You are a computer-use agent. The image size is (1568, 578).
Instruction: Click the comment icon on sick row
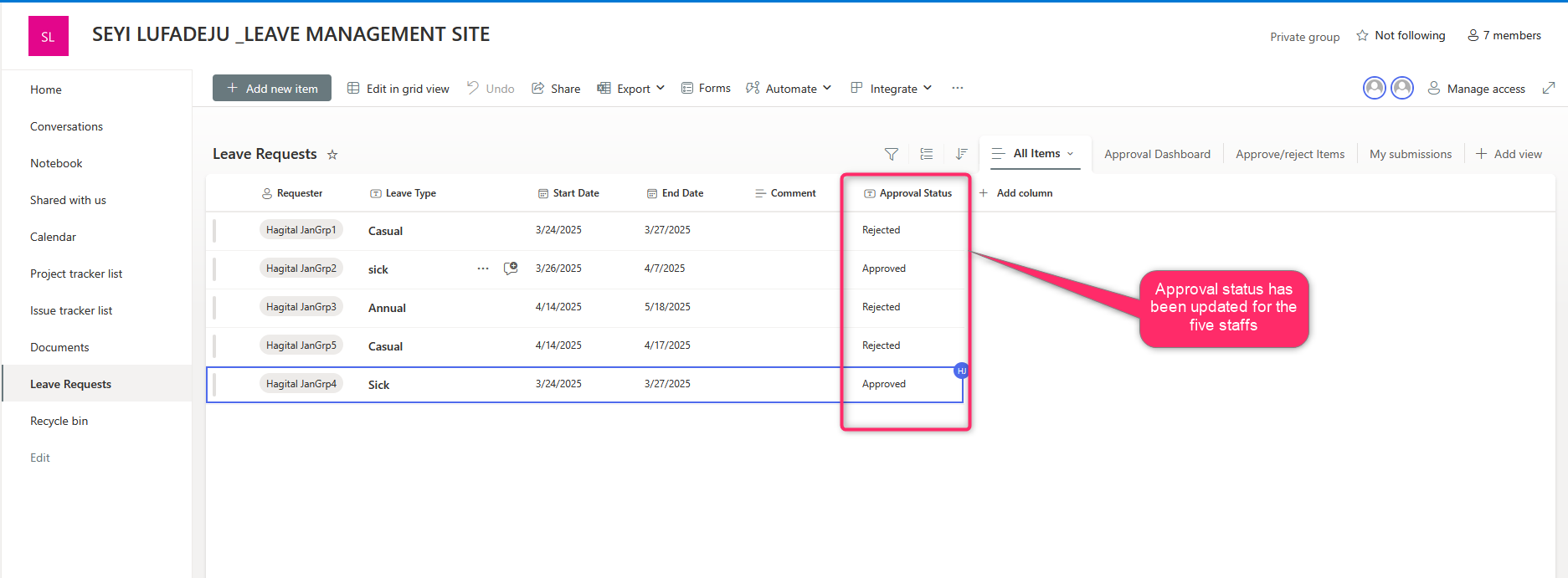[x=511, y=269]
